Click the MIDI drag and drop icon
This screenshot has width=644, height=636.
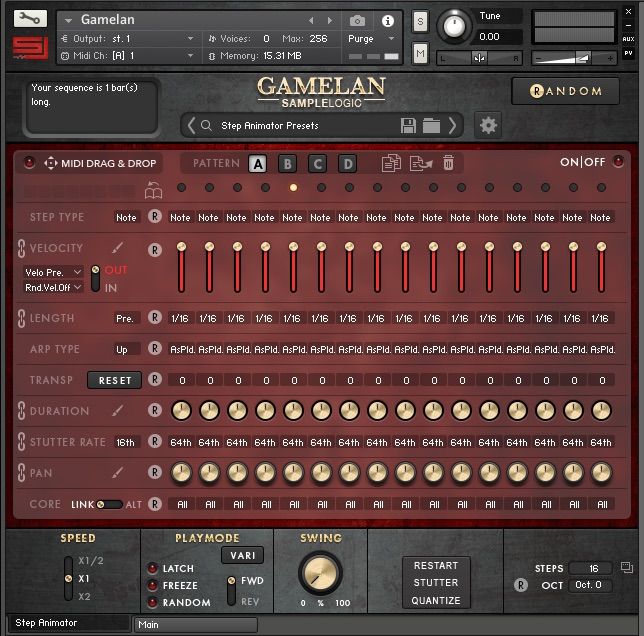pyautogui.click(x=51, y=163)
